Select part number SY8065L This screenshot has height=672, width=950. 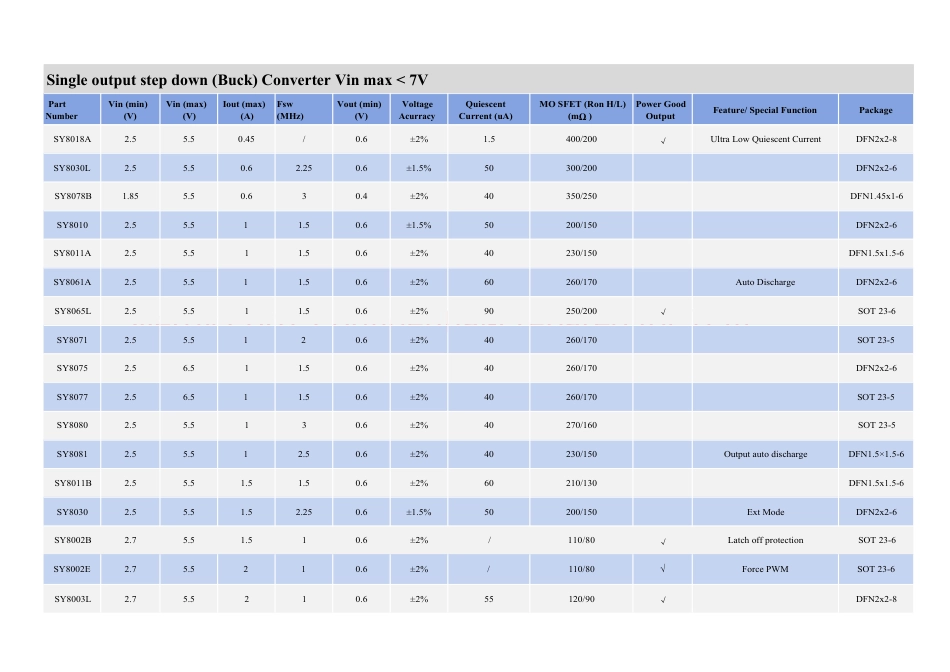[x=73, y=311]
